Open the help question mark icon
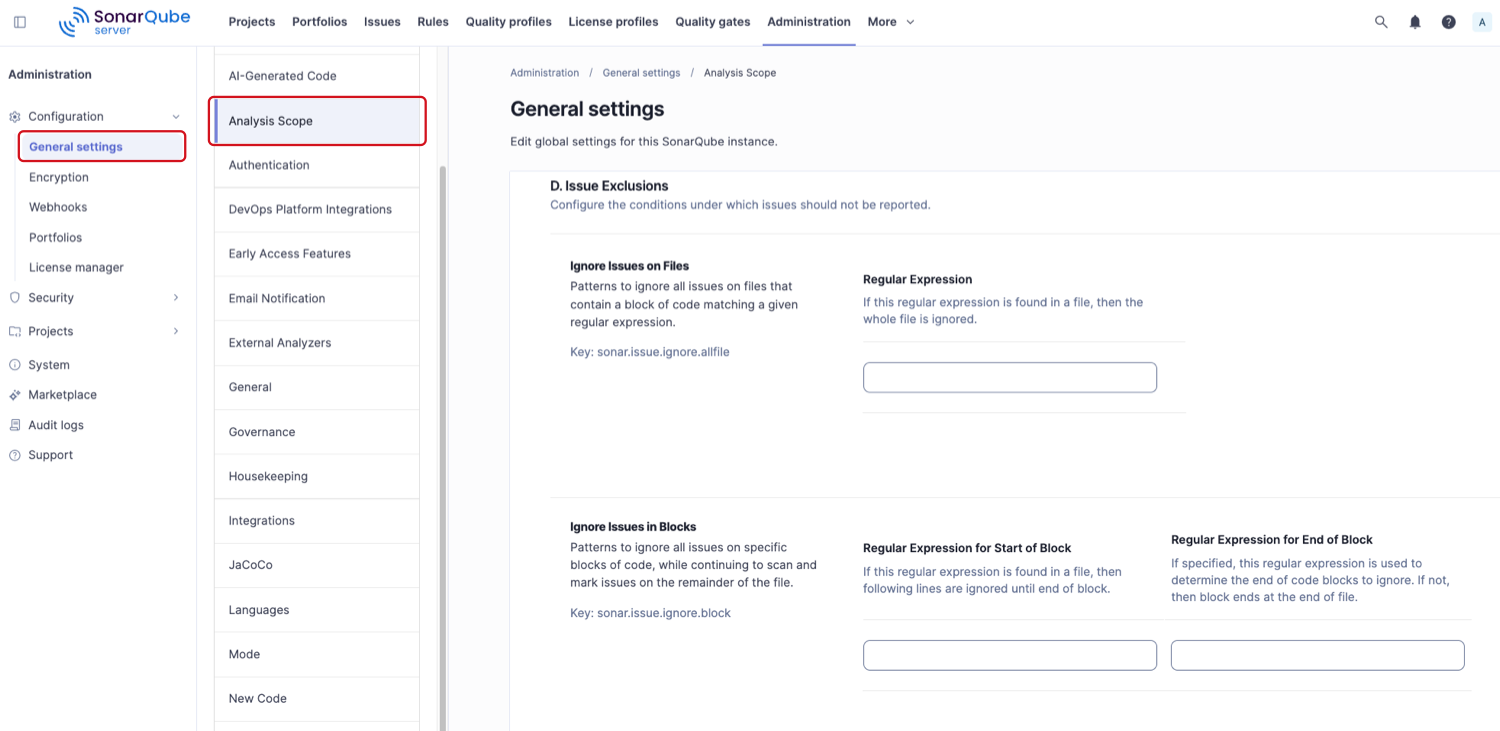The image size is (1500, 731). coord(1448,22)
